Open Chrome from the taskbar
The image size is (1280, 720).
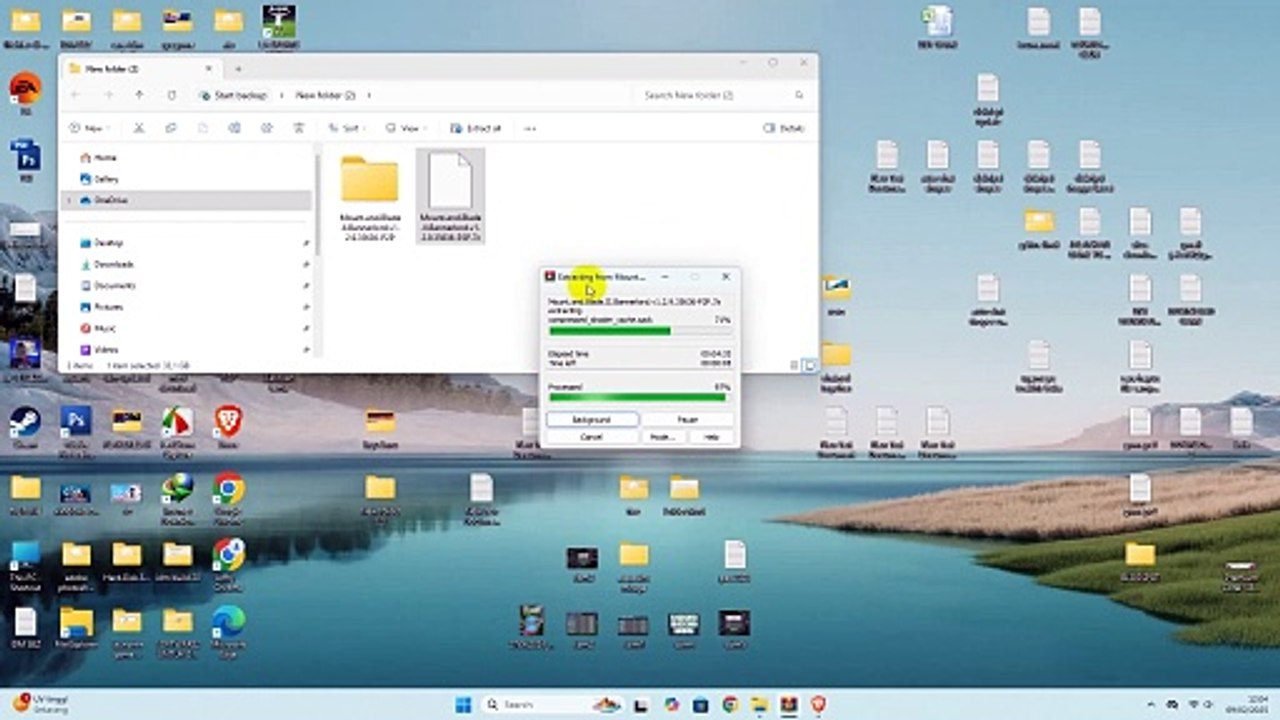[730, 704]
